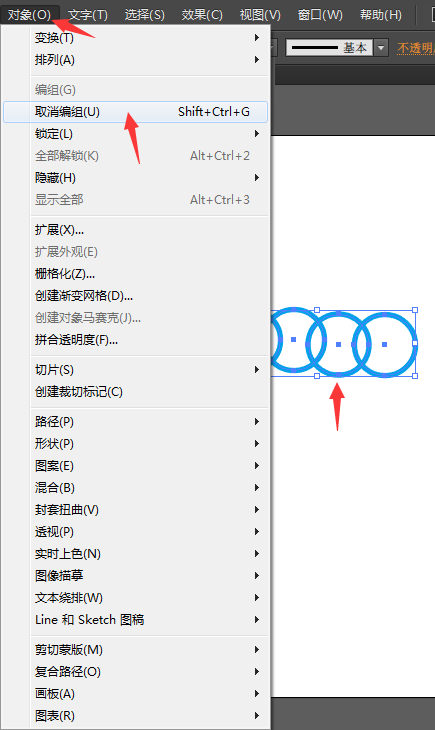This screenshot has width=435, height=730.
Task: Open the 文字(T) menu
Action: point(88,14)
